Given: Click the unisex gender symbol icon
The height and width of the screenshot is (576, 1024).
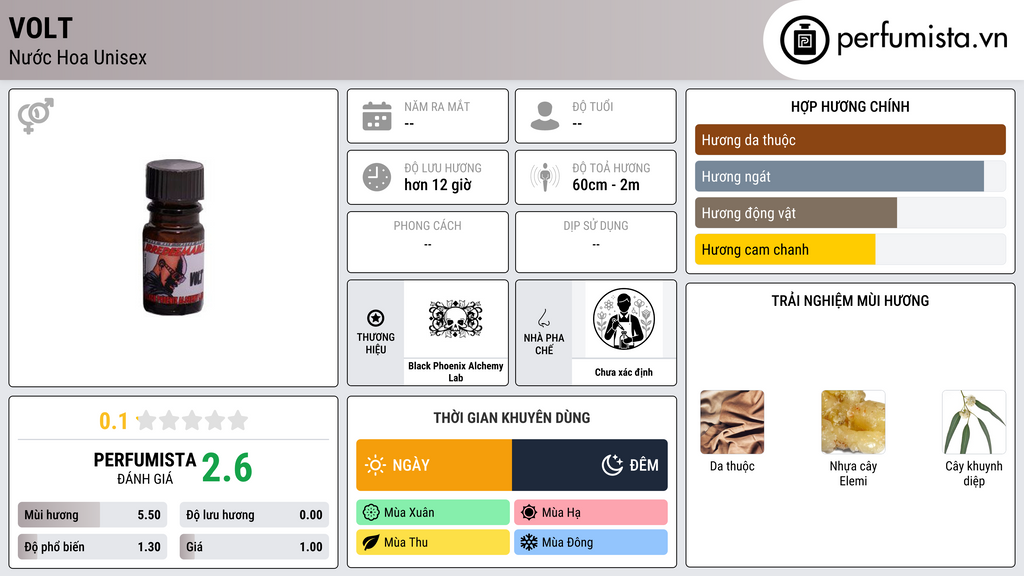Looking at the screenshot, I should [36, 116].
